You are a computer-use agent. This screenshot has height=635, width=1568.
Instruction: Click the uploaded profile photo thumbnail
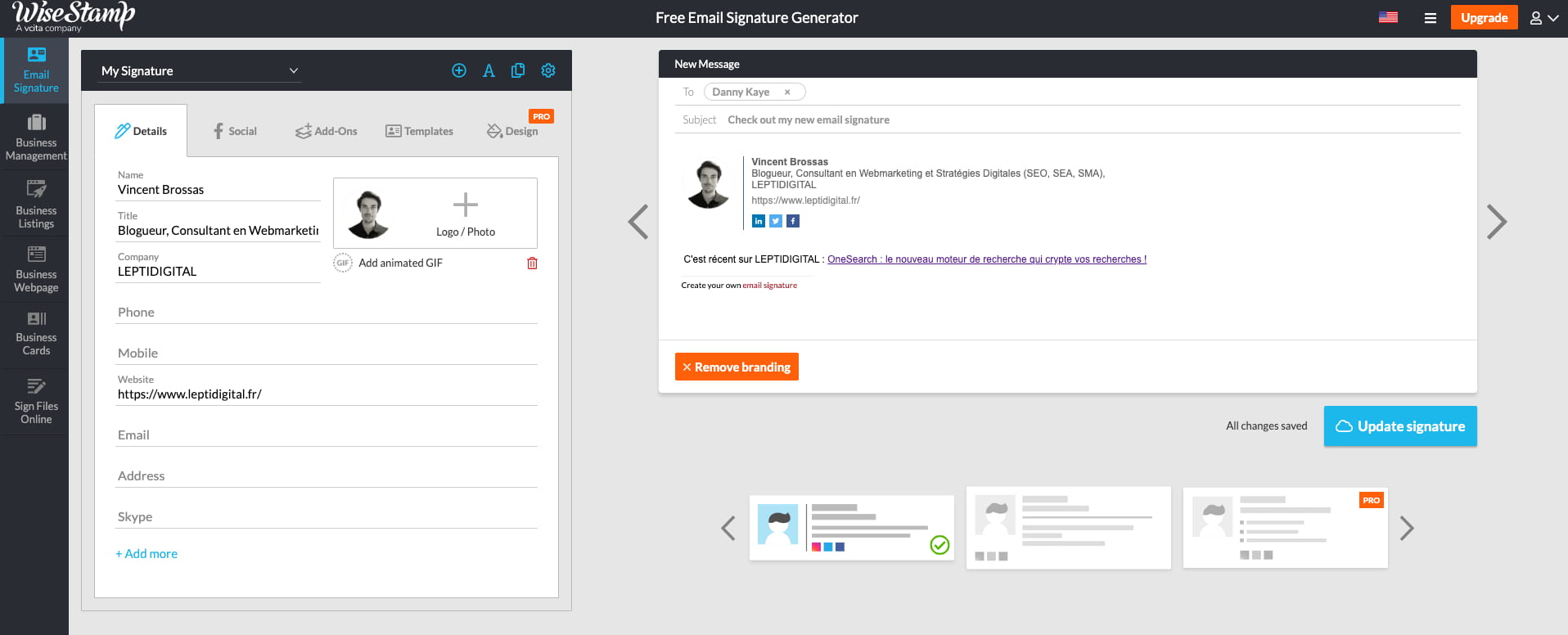(368, 214)
